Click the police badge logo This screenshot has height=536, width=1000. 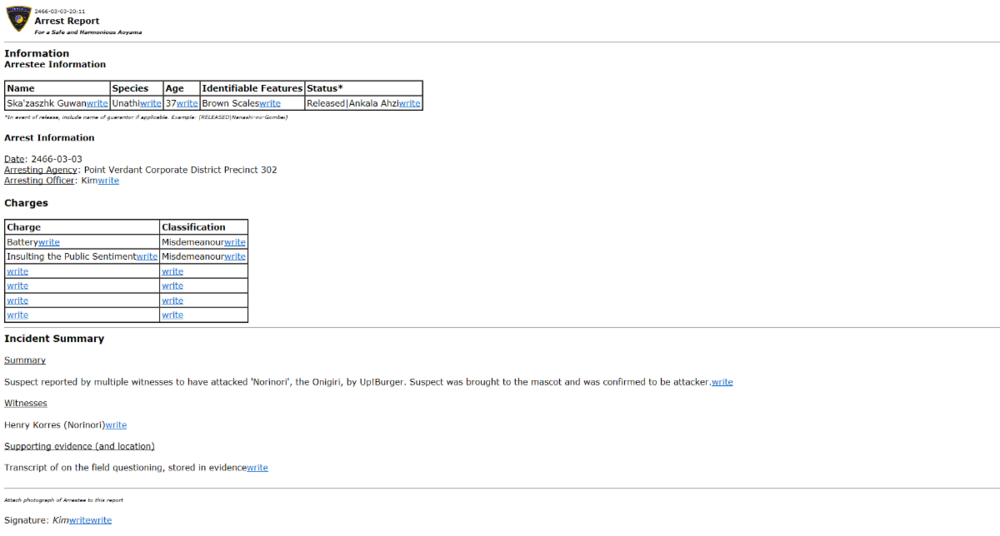pyautogui.click(x=18, y=19)
